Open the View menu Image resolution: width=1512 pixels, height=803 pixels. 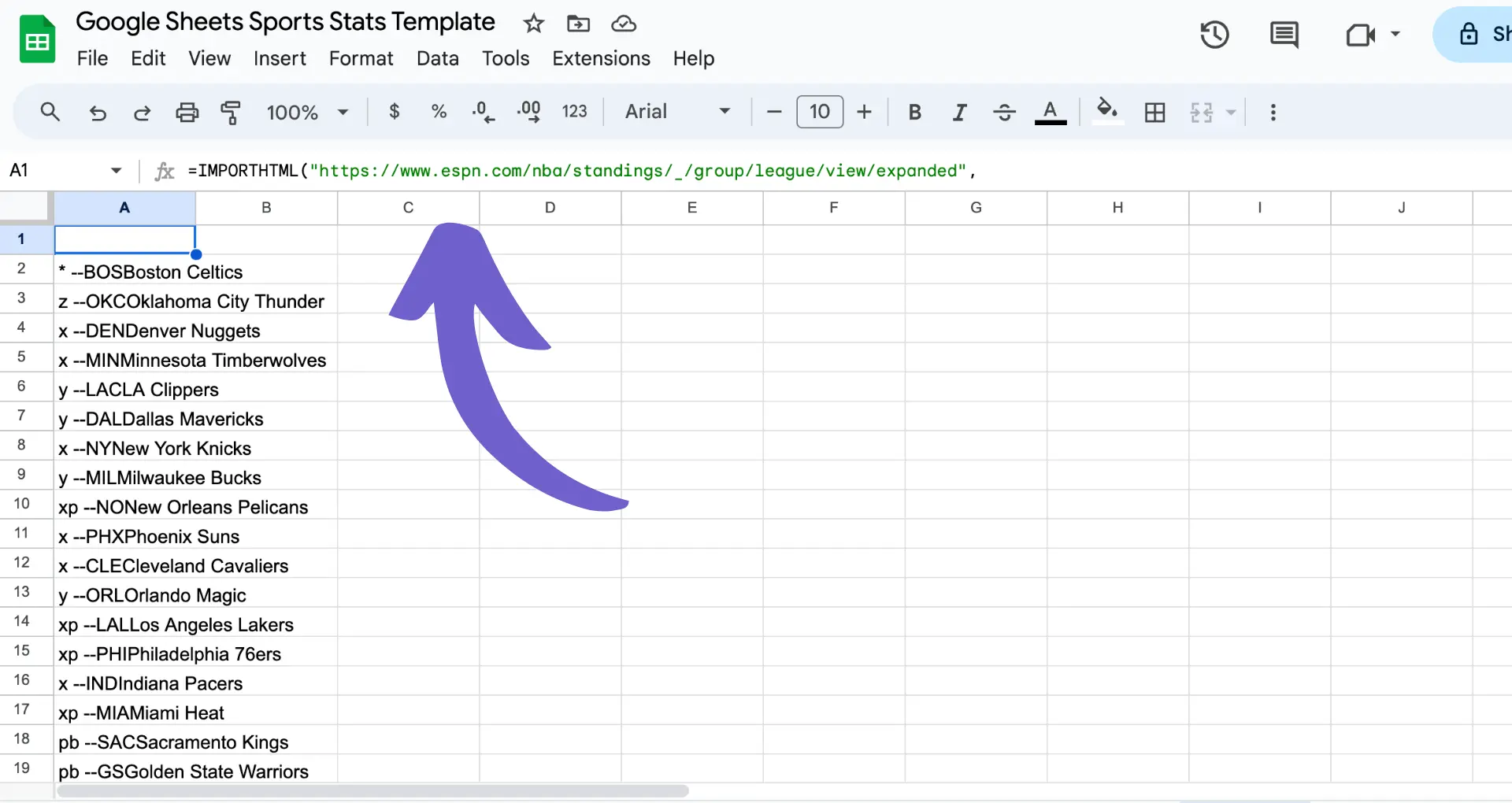pos(209,58)
